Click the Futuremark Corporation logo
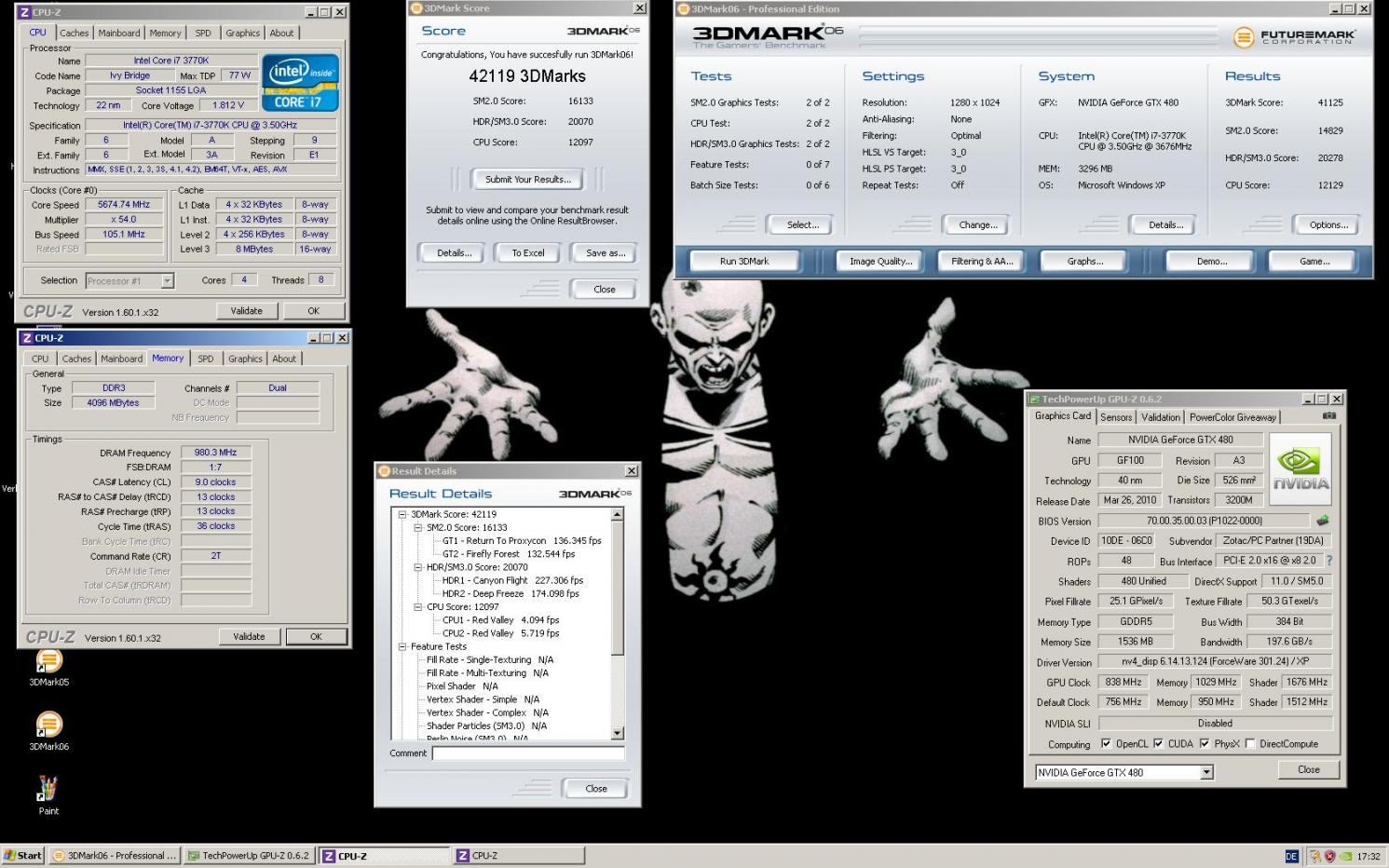1389x868 pixels. pos(1295,37)
